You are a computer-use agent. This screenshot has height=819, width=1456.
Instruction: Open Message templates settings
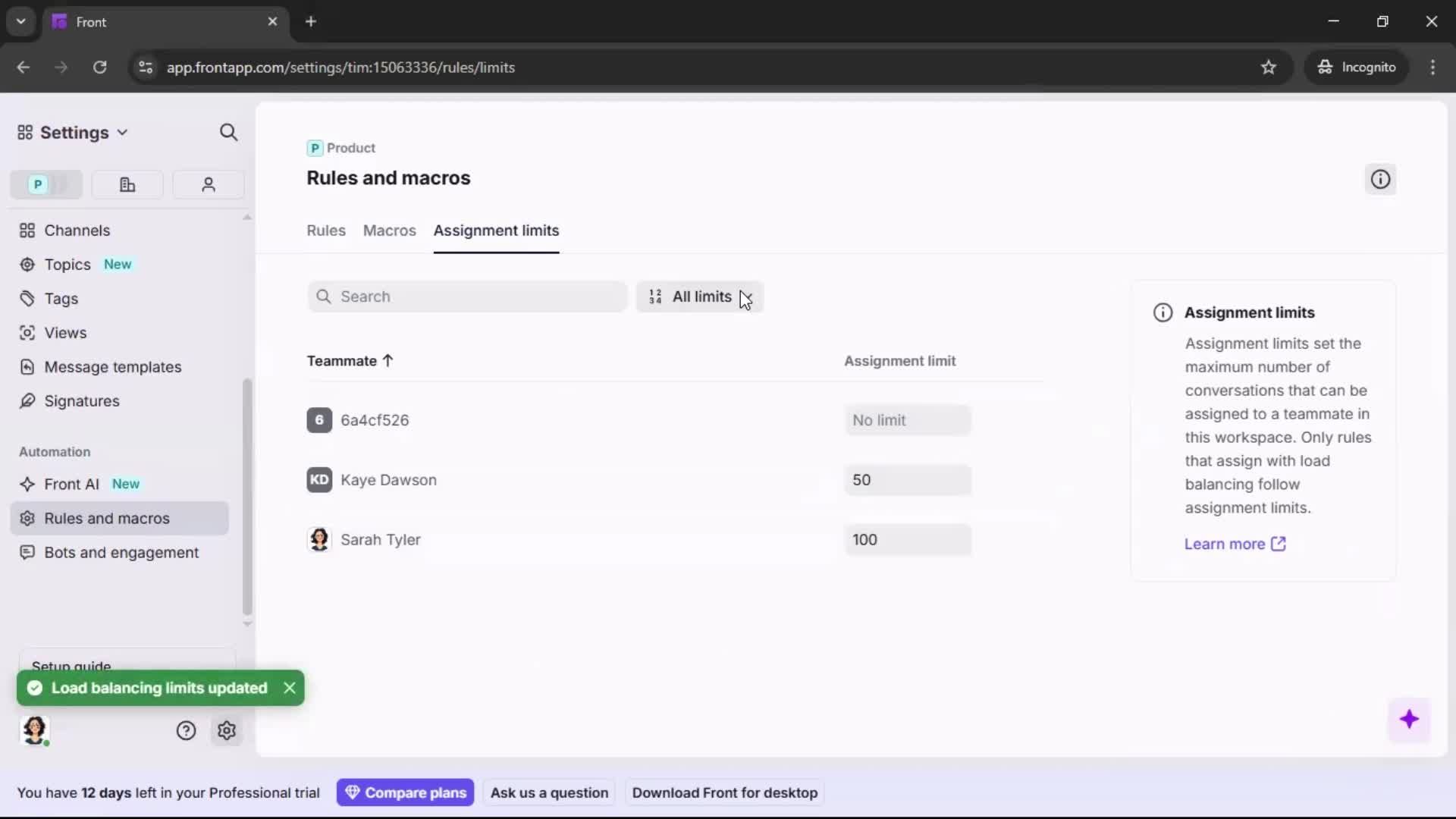pos(113,367)
